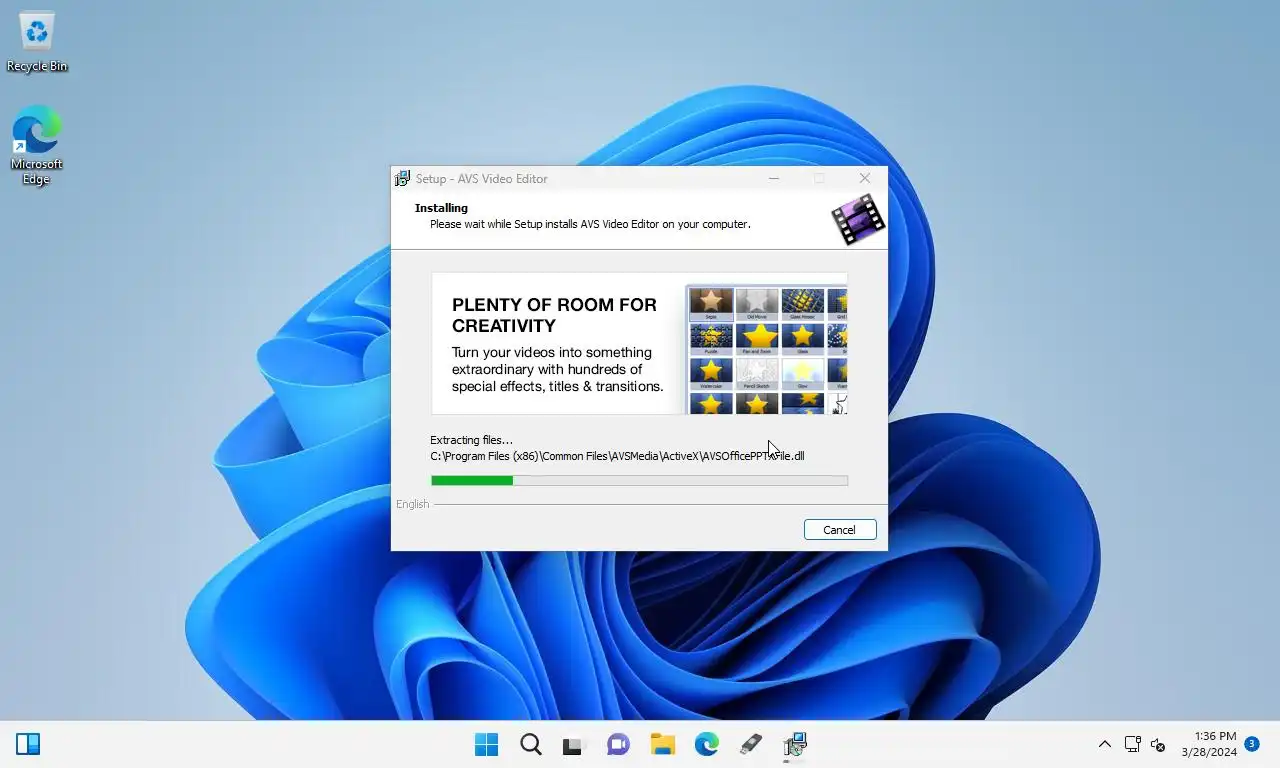Launch Microsoft Edge from the taskbar
The width and height of the screenshot is (1280, 768).
707,744
